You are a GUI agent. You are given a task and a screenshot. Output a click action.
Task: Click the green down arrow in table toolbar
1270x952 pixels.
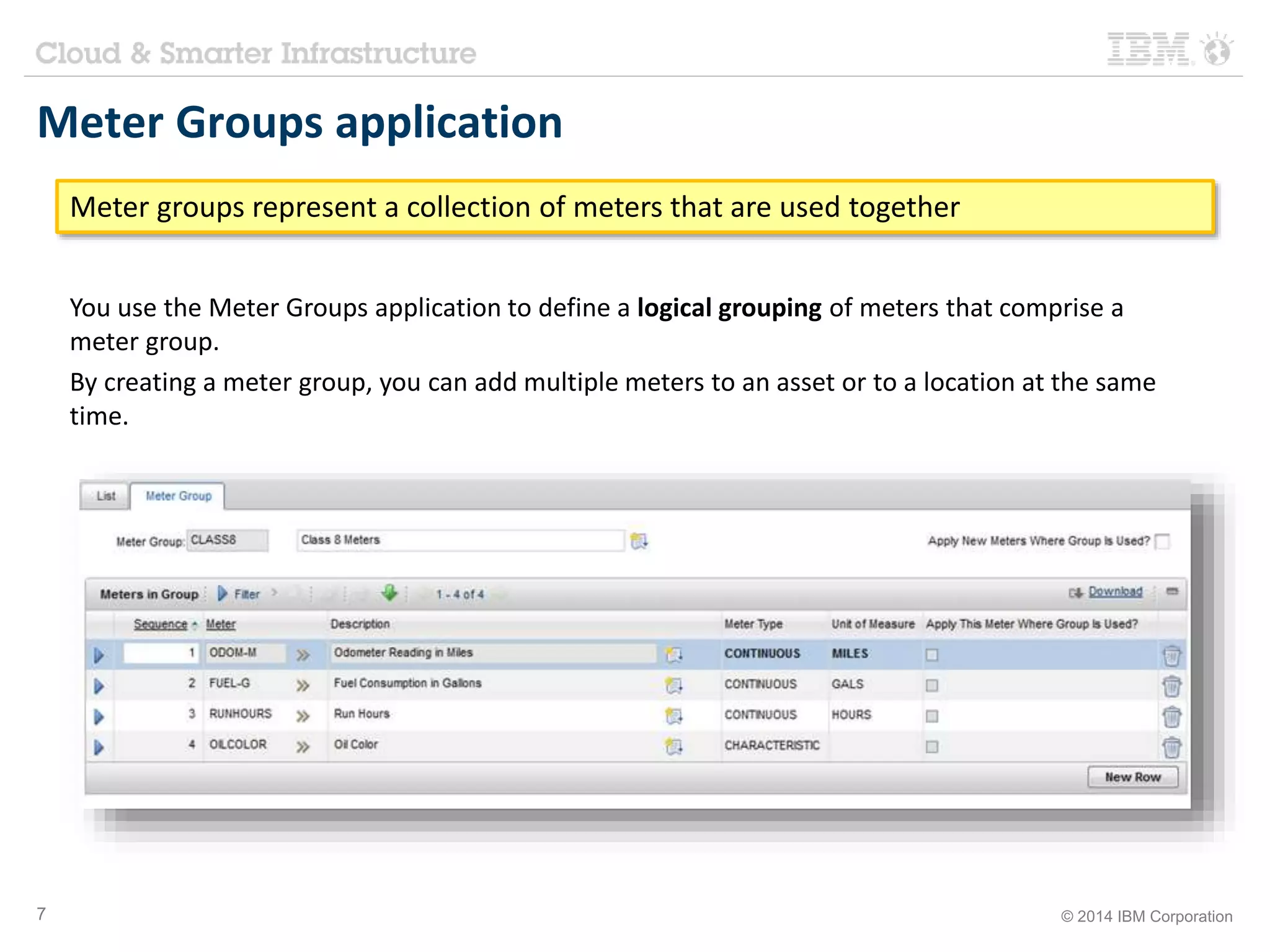click(x=389, y=593)
